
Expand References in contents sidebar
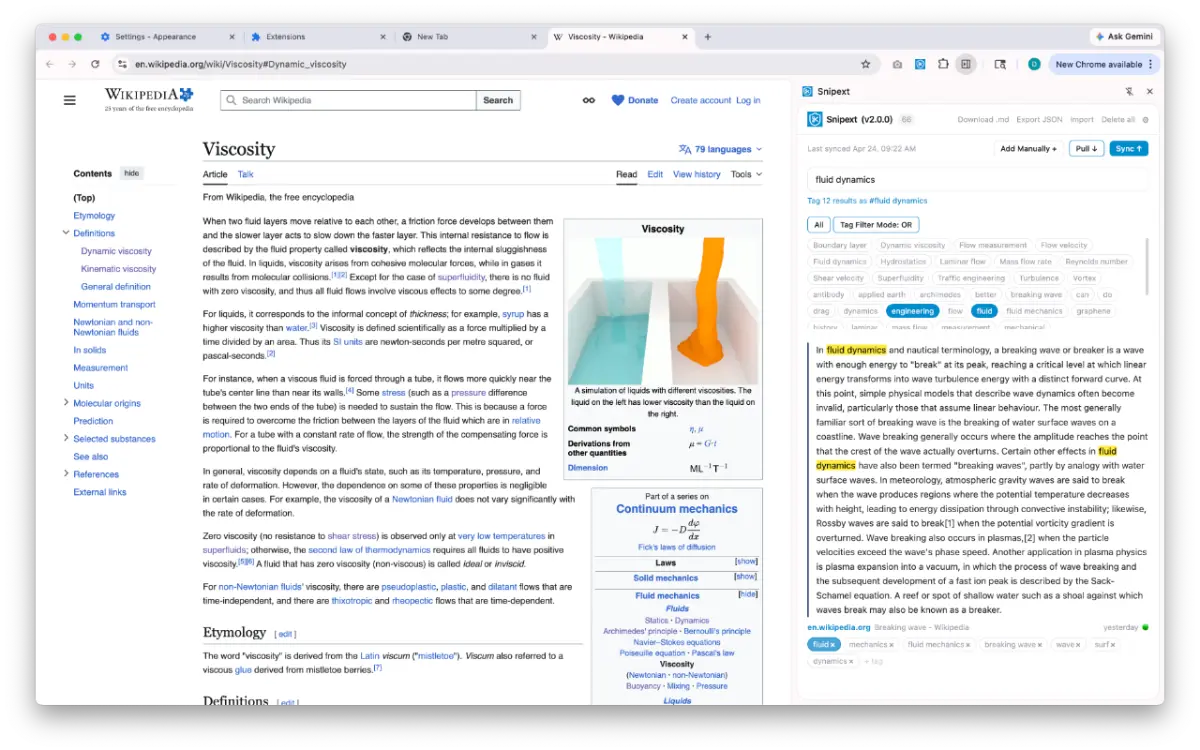(x=65, y=474)
